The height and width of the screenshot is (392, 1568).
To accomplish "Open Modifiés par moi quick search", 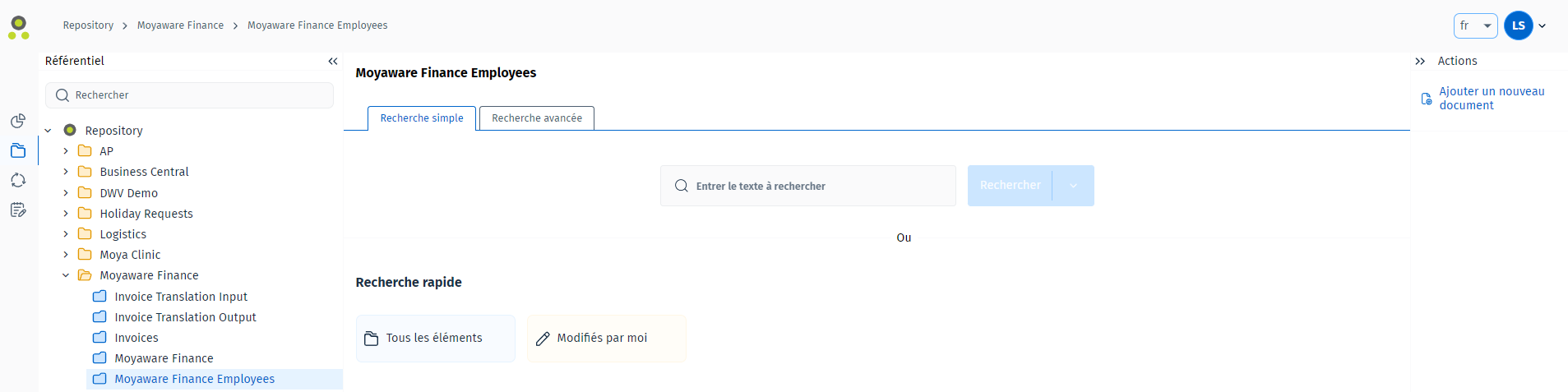I will (607, 339).
